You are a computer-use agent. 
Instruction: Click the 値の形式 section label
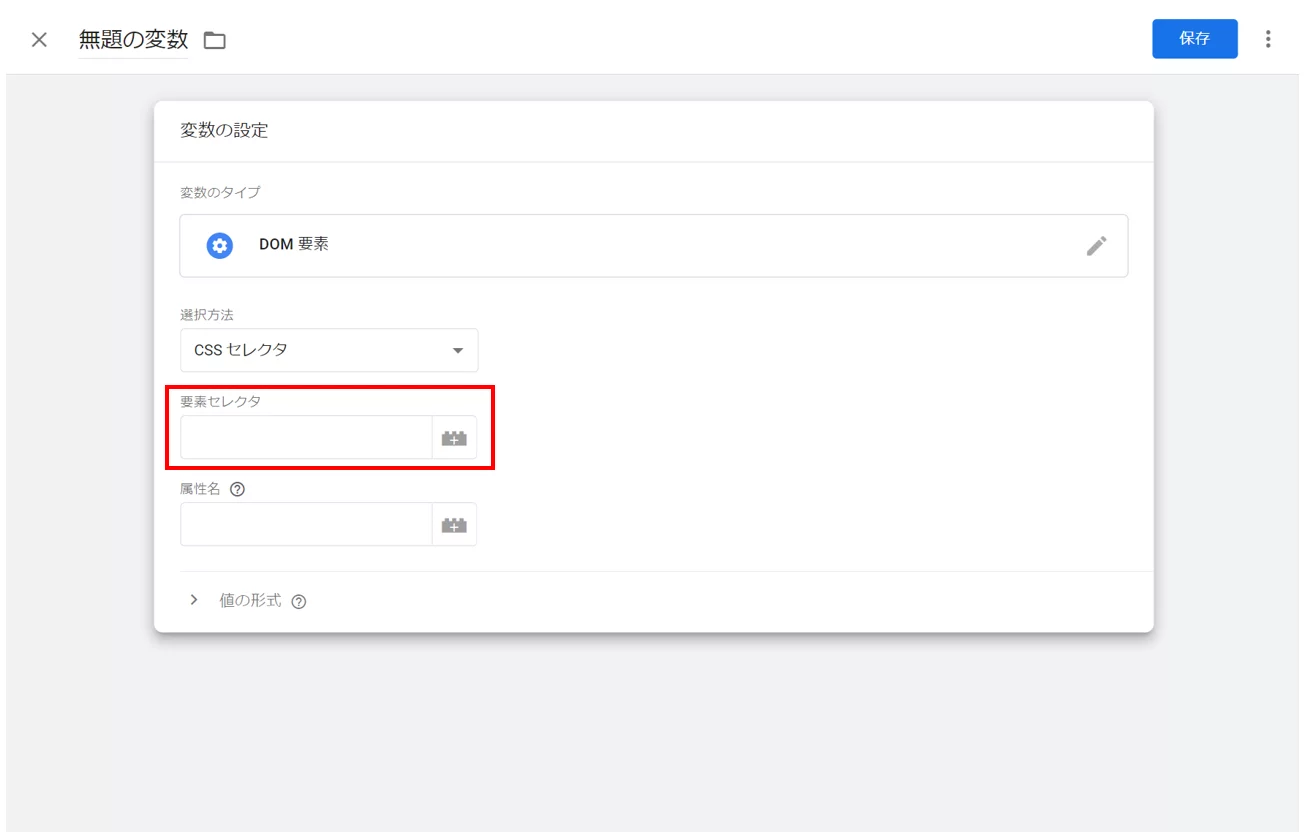pos(250,601)
